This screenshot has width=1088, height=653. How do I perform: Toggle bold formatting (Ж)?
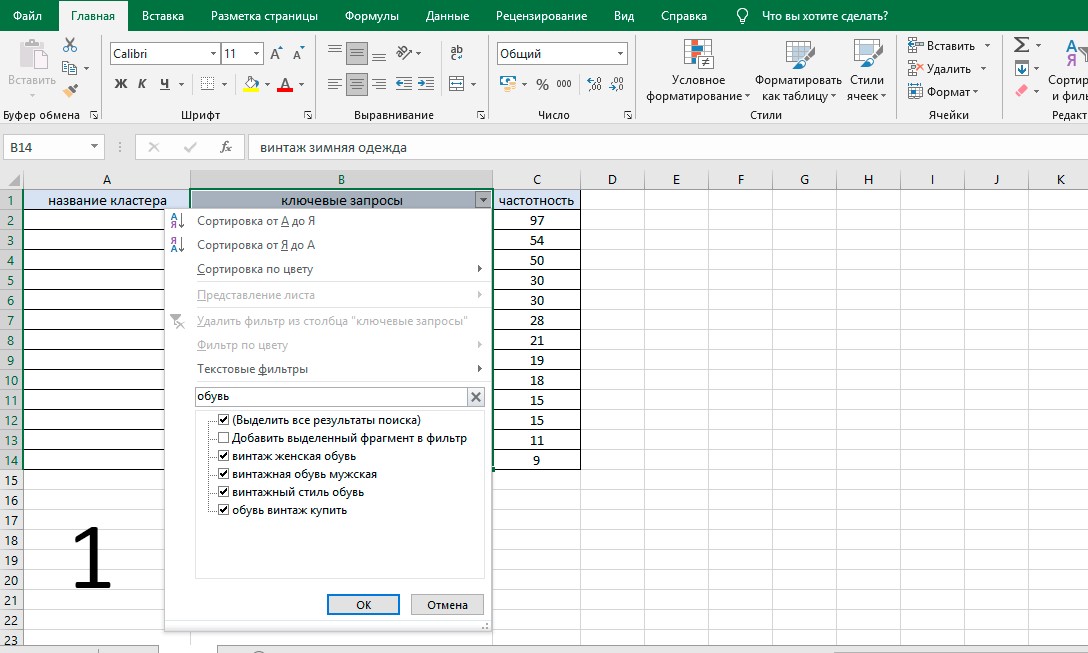click(x=121, y=84)
